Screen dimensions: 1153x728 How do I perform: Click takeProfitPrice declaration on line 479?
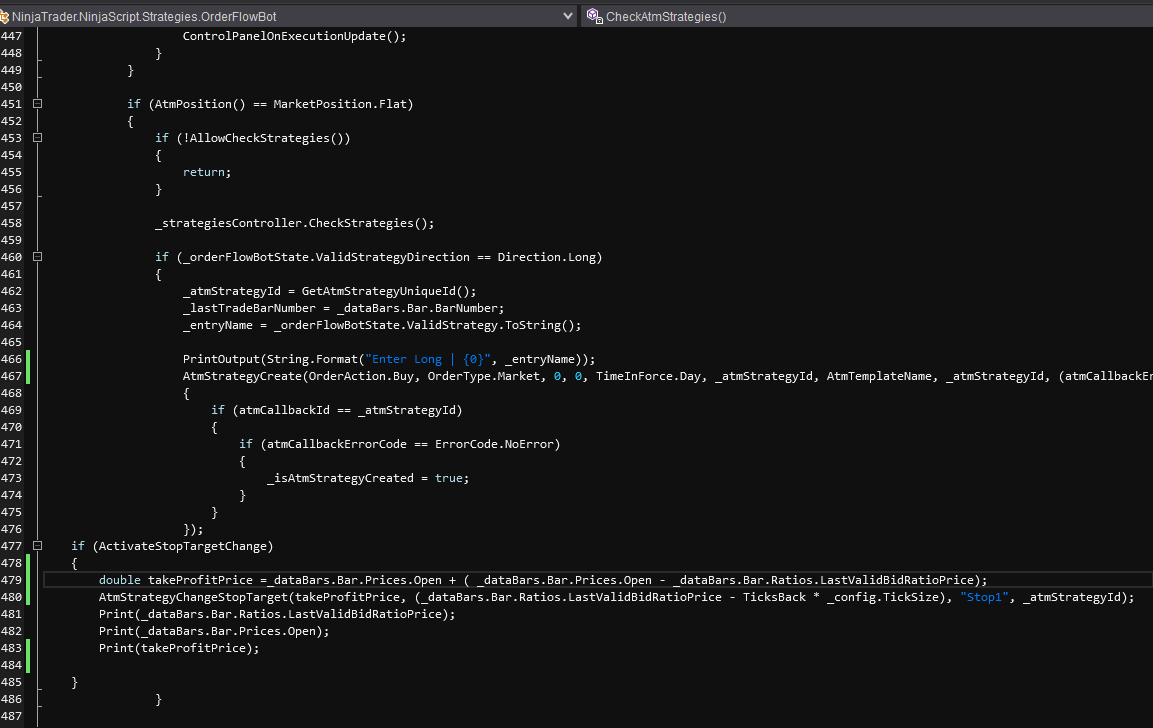200,579
